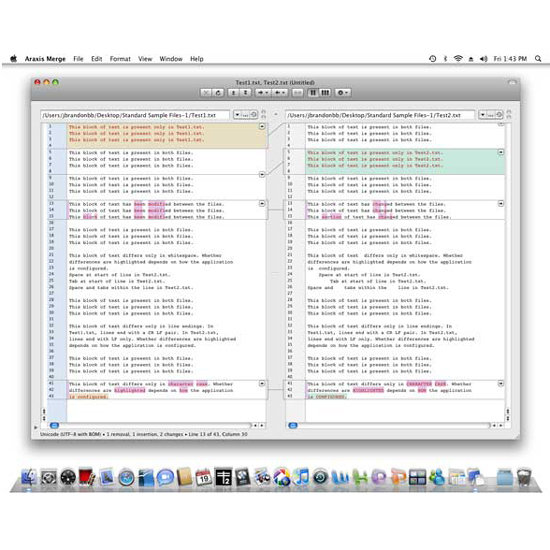The width and height of the screenshot is (550, 550).
Task: Click the Wi-Fi status icon in menu bar
Action: (x=458, y=59)
